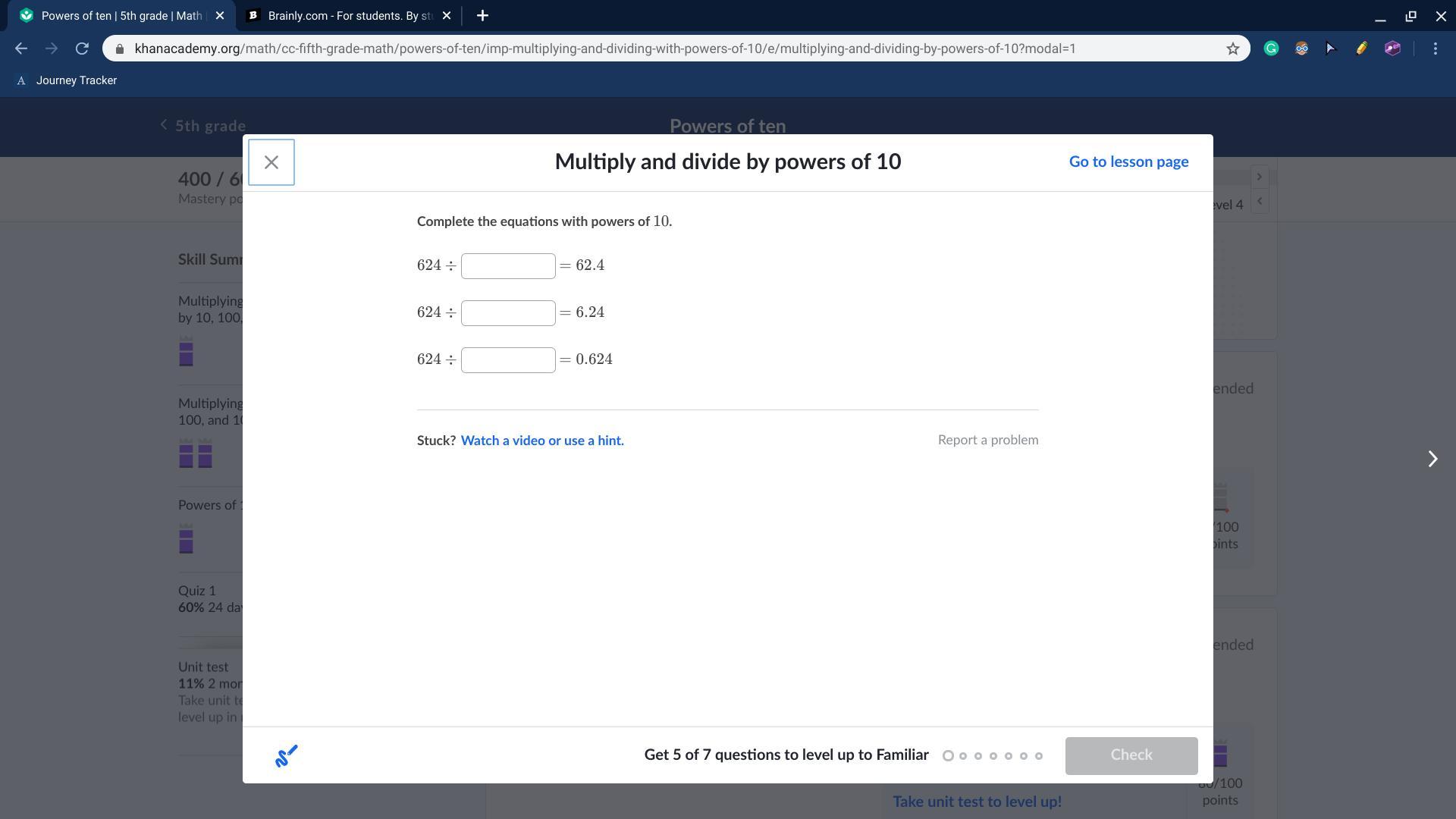Navigate back to 5th grade
This screenshot has height=819, width=1456.
(x=203, y=126)
